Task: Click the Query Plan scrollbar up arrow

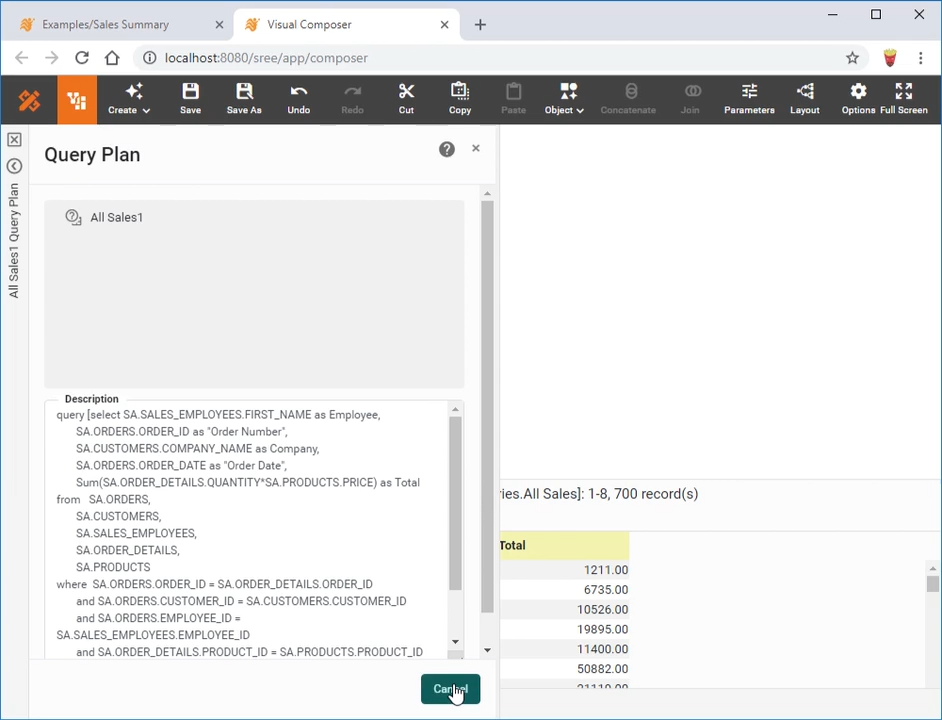Action: [x=487, y=194]
